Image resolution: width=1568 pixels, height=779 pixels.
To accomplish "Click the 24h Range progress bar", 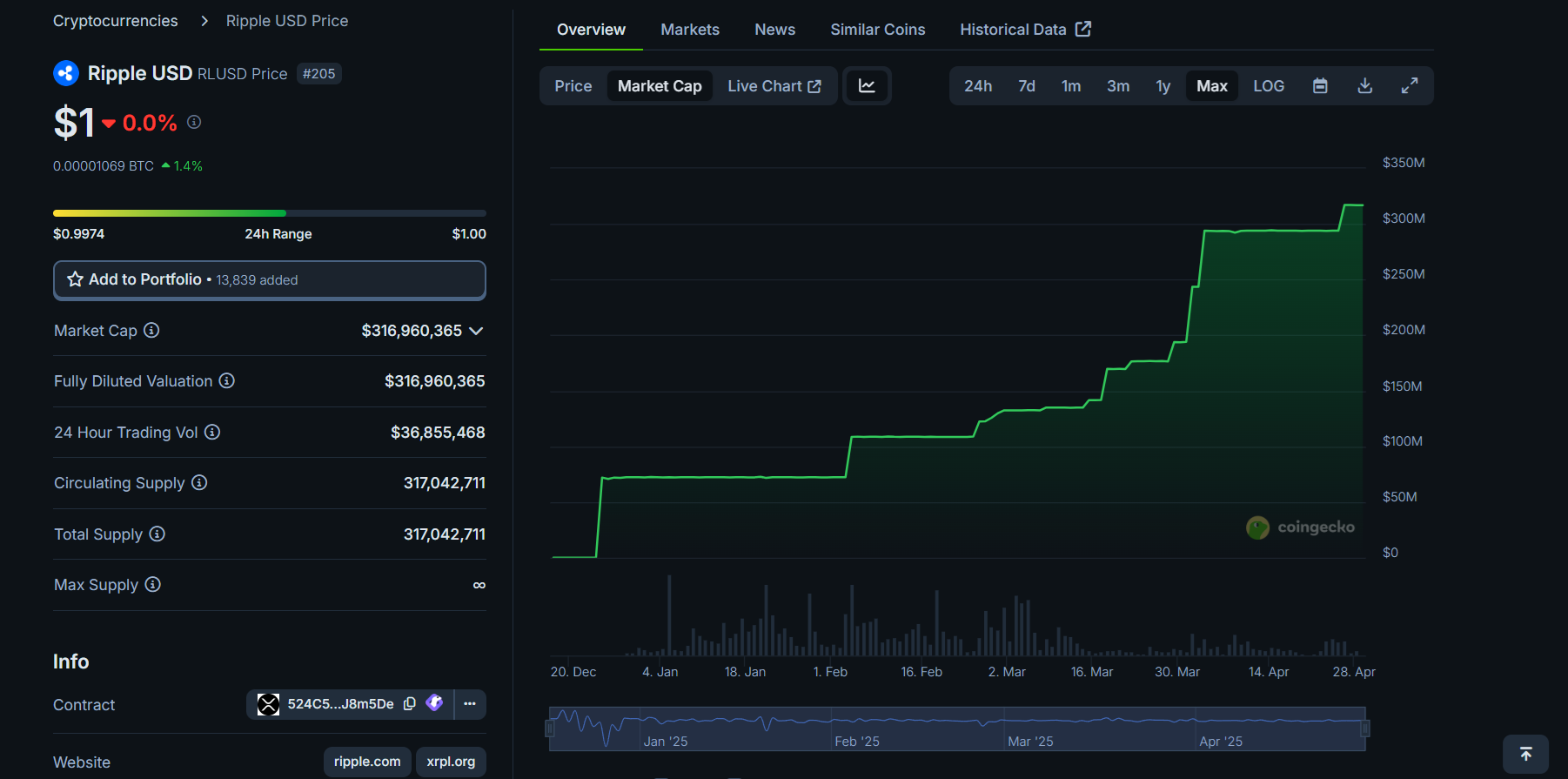I will pyautogui.click(x=270, y=213).
